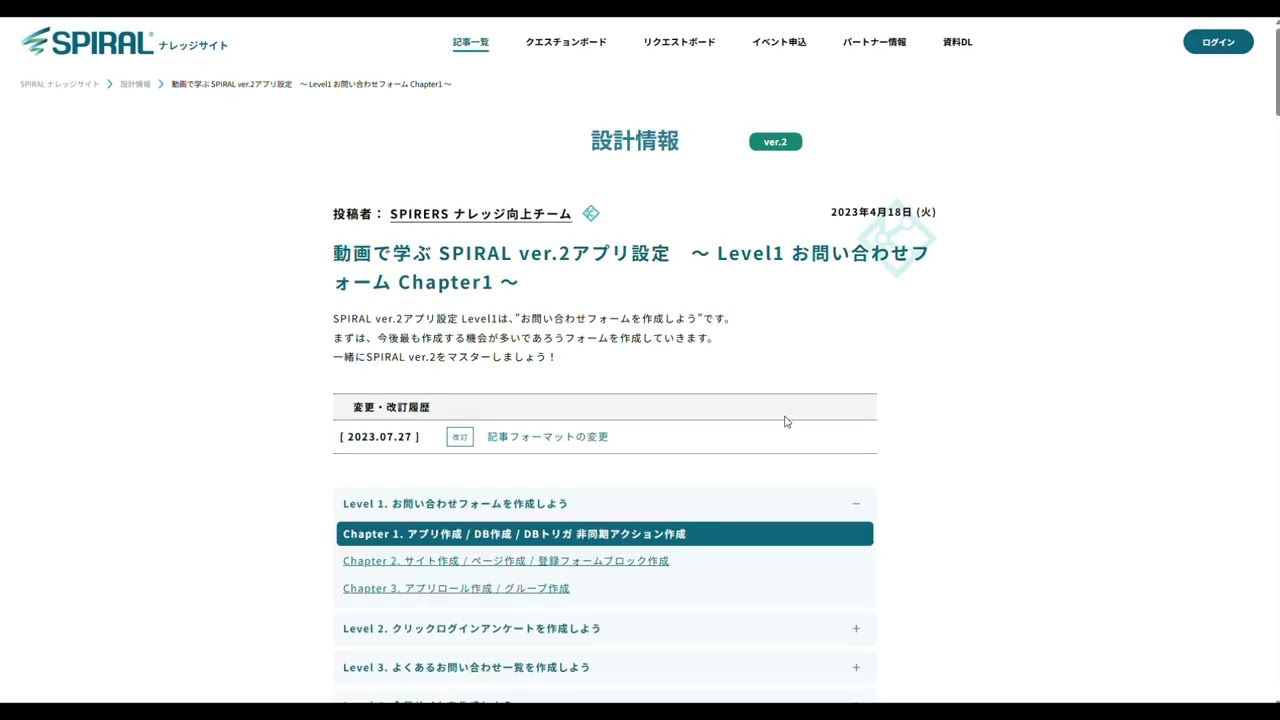Follow the SPIRAL ナレッジサイト breadcrumb link
1280x720 pixels.
(60, 84)
